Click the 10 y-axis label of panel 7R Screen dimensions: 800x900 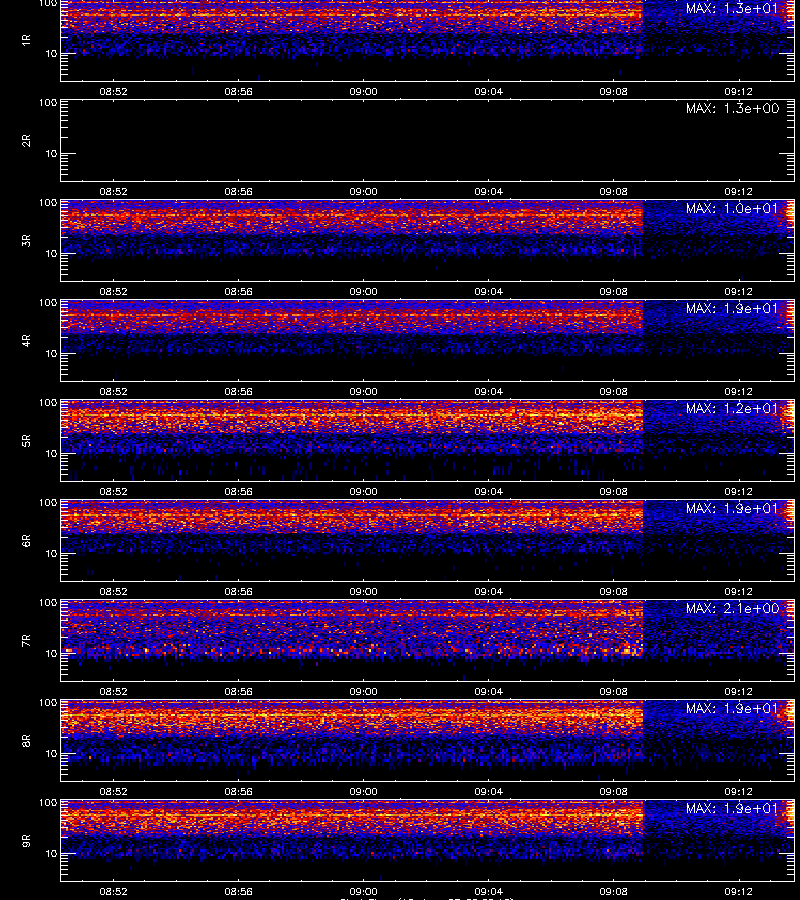(51, 654)
